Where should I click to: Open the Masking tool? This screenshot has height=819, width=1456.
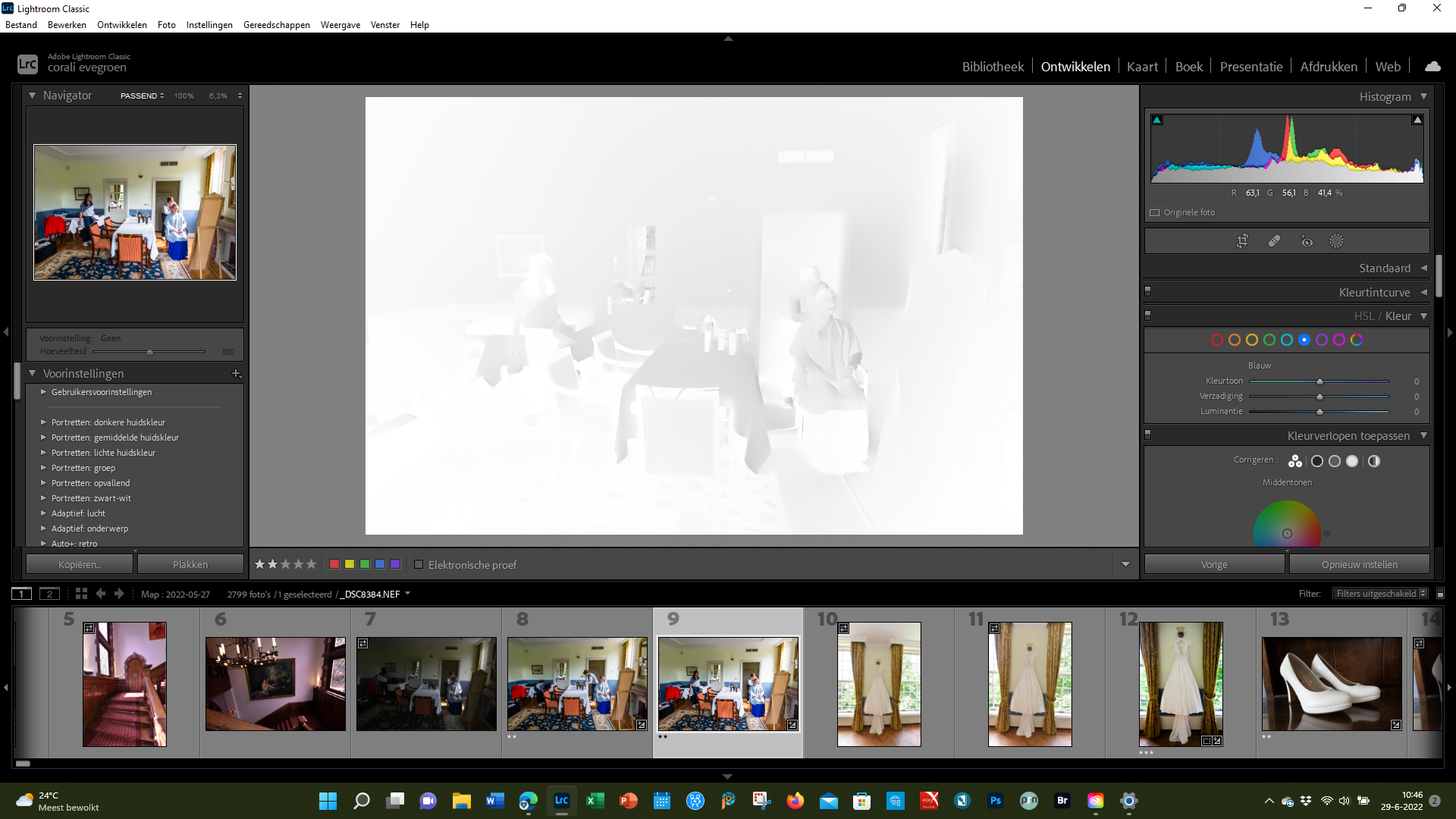[1337, 240]
